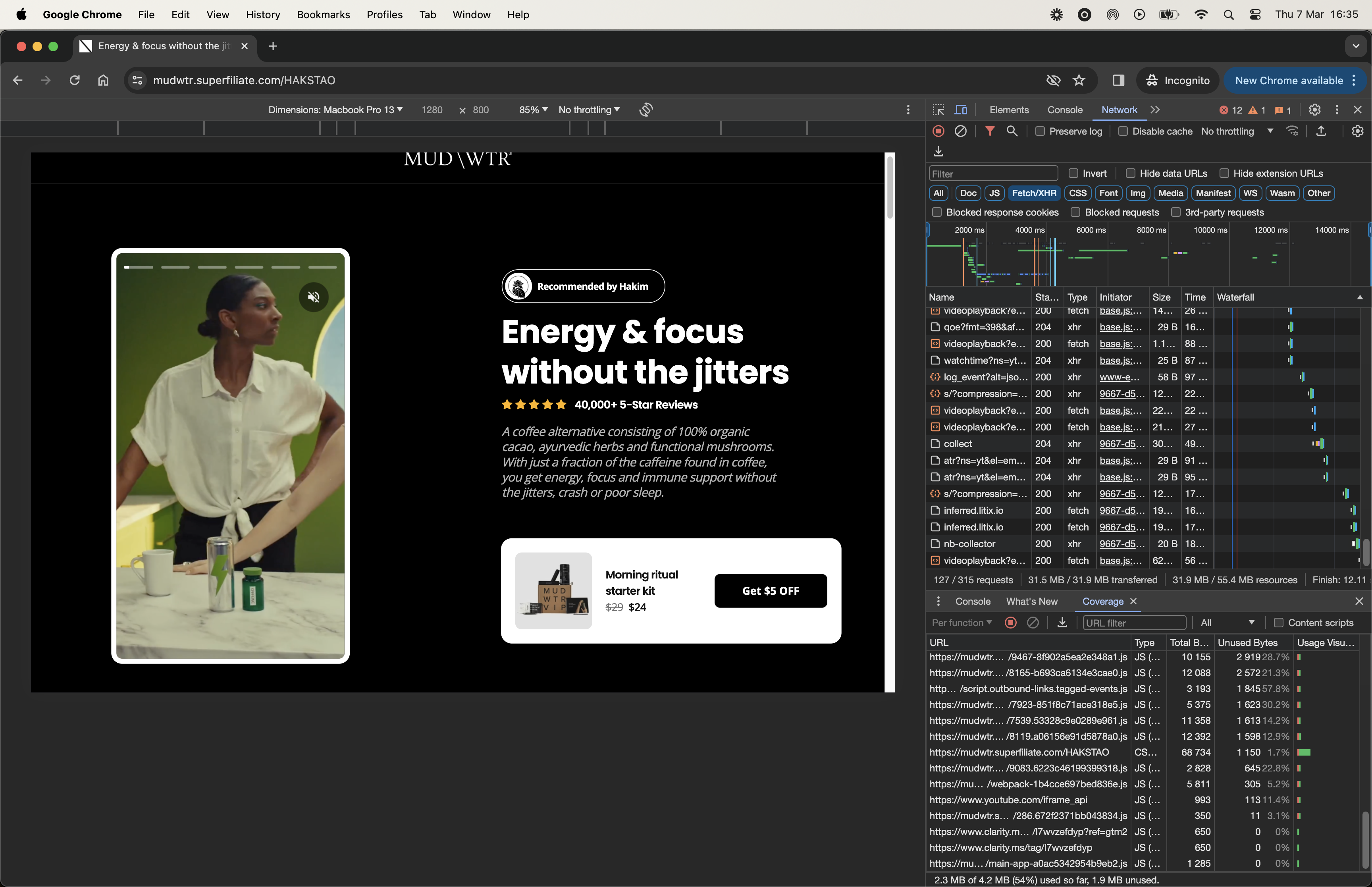Switch to DevTools Console tab
Screen dimensions: 1372x887
pos(1065,110)
